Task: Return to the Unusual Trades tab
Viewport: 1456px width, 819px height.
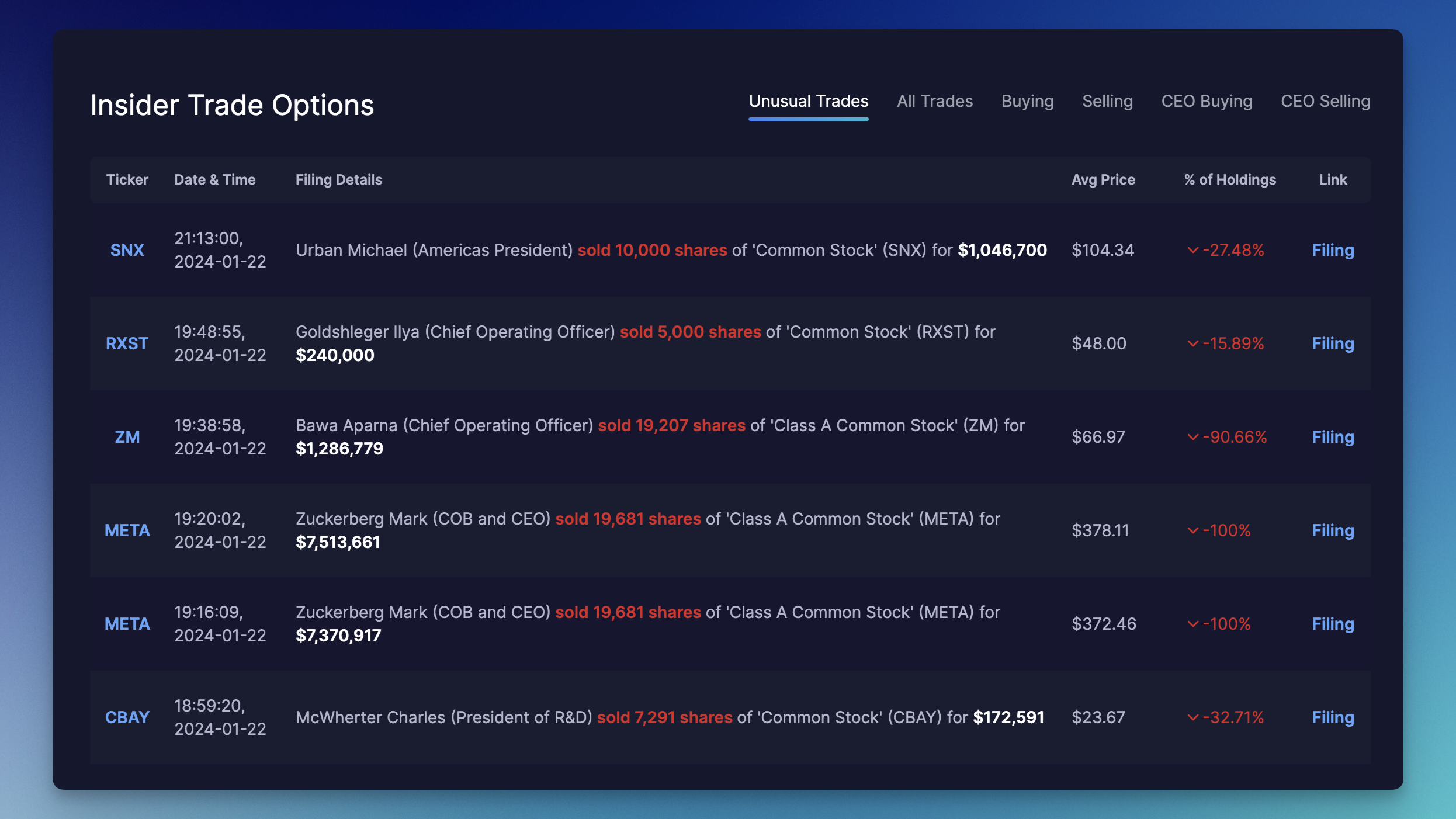Action: (809, 101)
